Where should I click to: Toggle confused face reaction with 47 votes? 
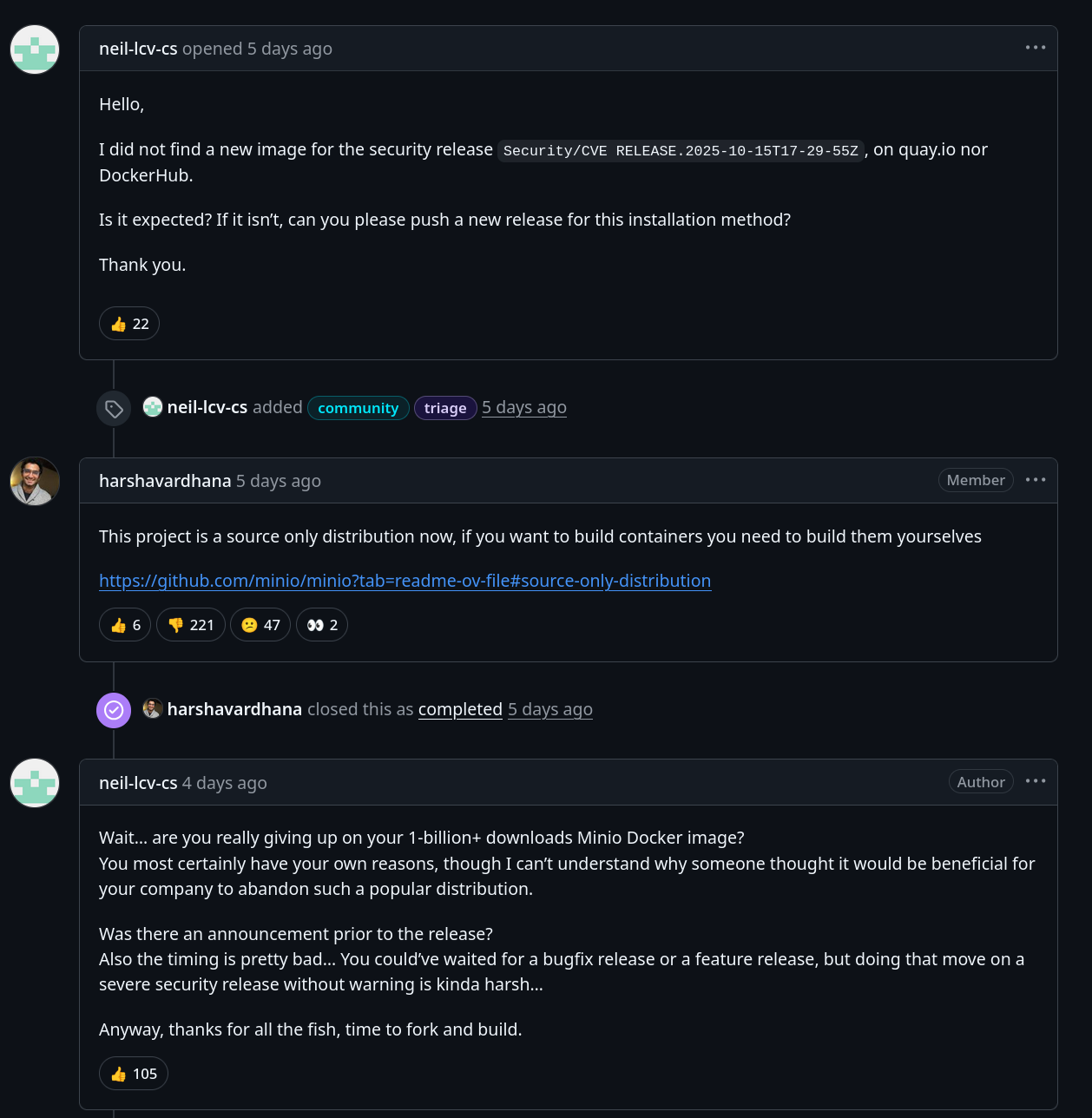(260, 625)
